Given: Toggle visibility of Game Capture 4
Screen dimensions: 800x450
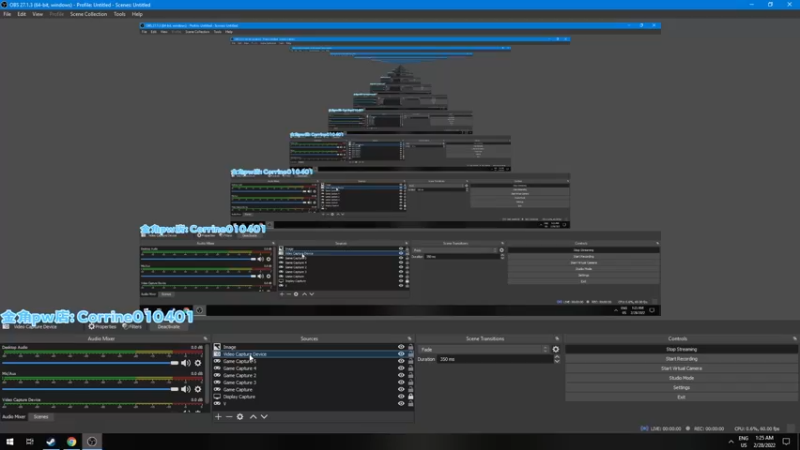Looking at the screenshot, I should click(401, 368).
